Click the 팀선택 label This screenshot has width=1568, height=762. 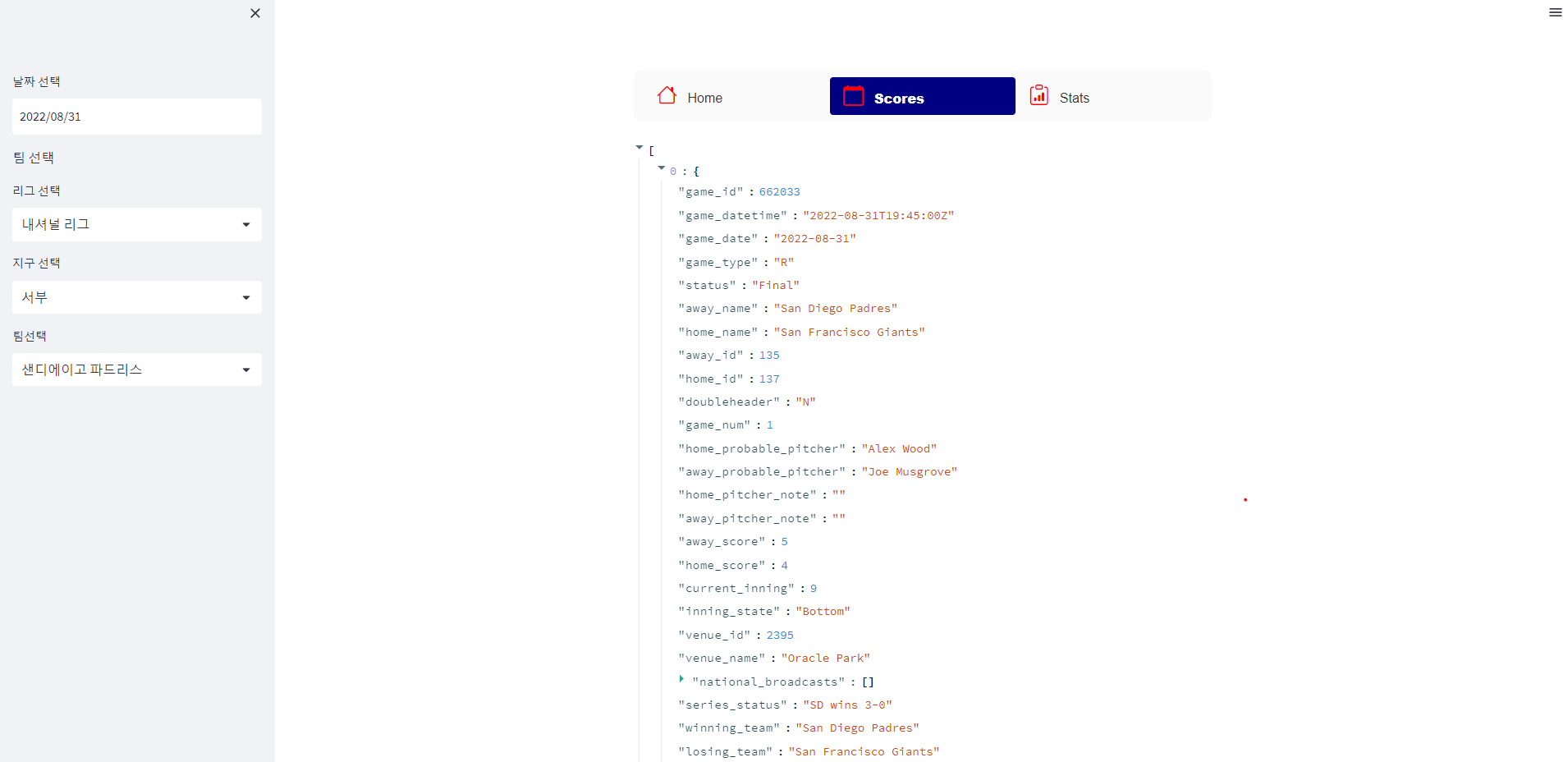tap(30, 336)
